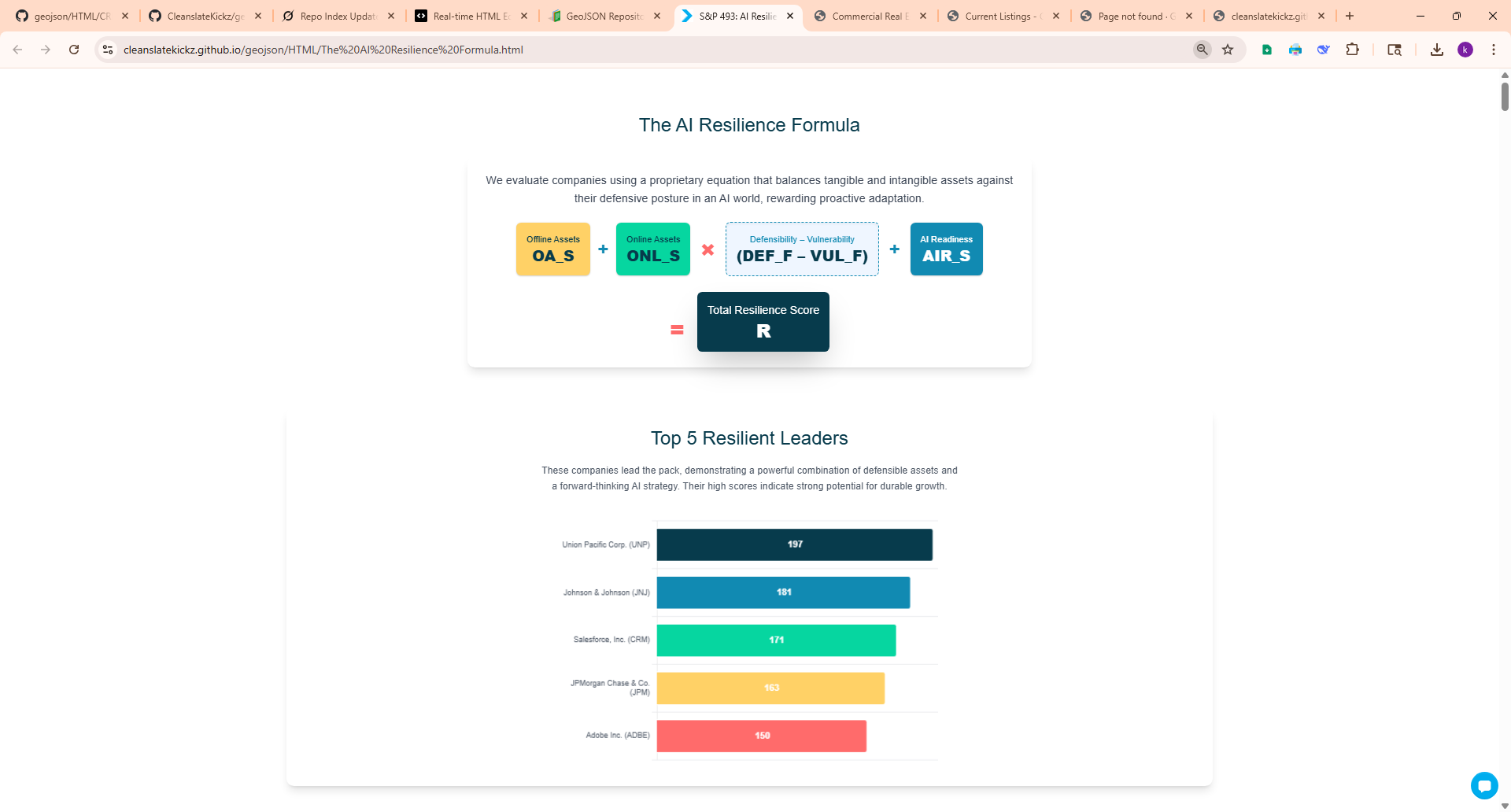1511x812 pixels.
Task: Close the Page not found tab
Action: pyautogui.click(x=1189, y=16)
